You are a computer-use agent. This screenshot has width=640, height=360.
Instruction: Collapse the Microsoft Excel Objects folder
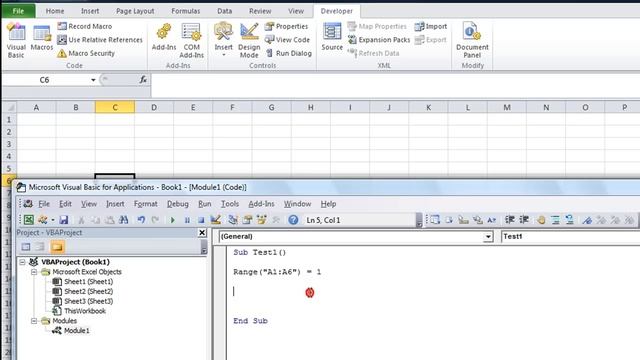(34, 272)
